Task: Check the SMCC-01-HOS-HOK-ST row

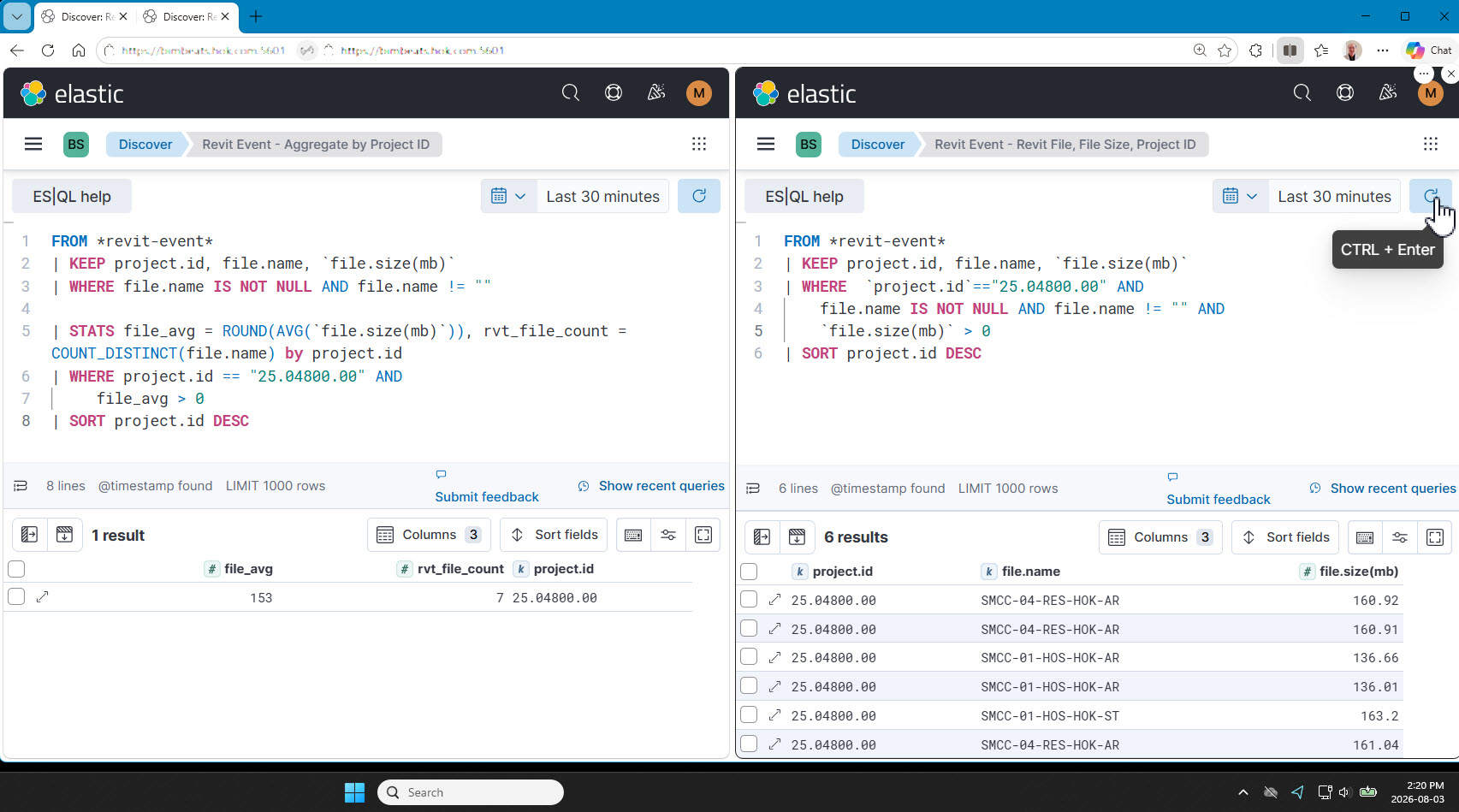Action: pyautogui.click(x=749, y=715)
